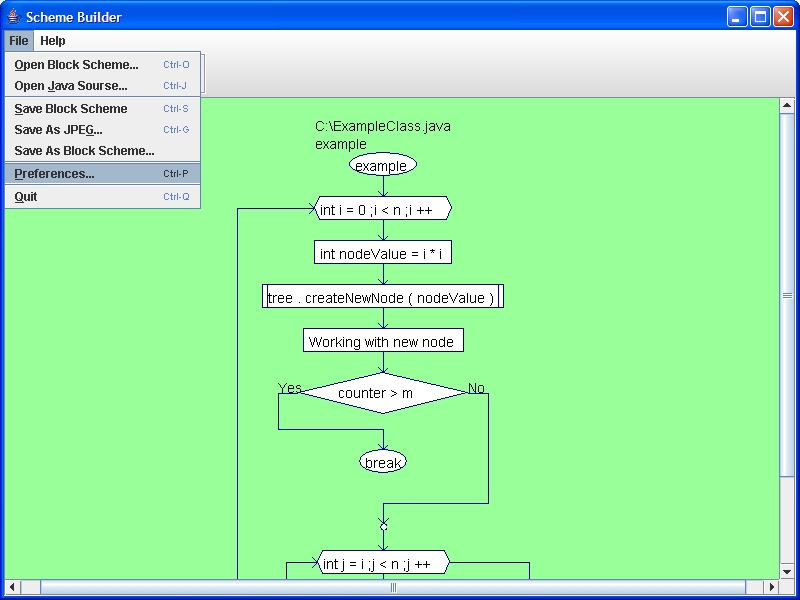The width and height of the screenshot is (800, 600).
Task: Click the 'int nodeValue = i * i' block
Action: [383, 252]
